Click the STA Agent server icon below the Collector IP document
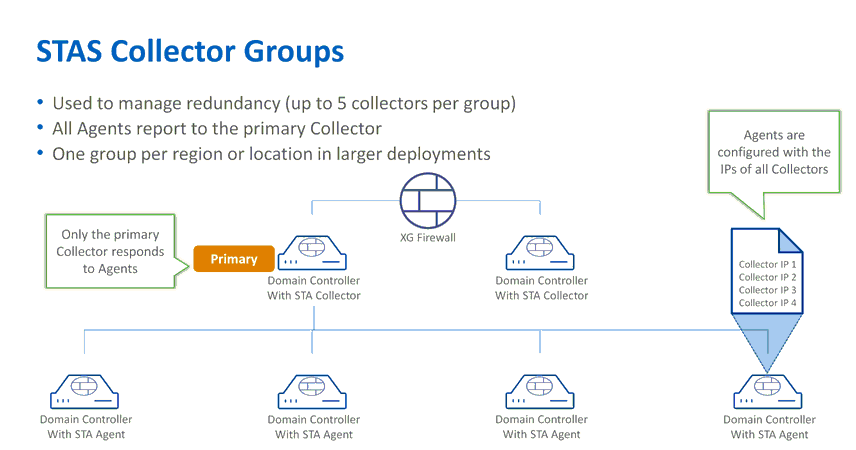This screenshot has width=856, height=450. (768, 392)
